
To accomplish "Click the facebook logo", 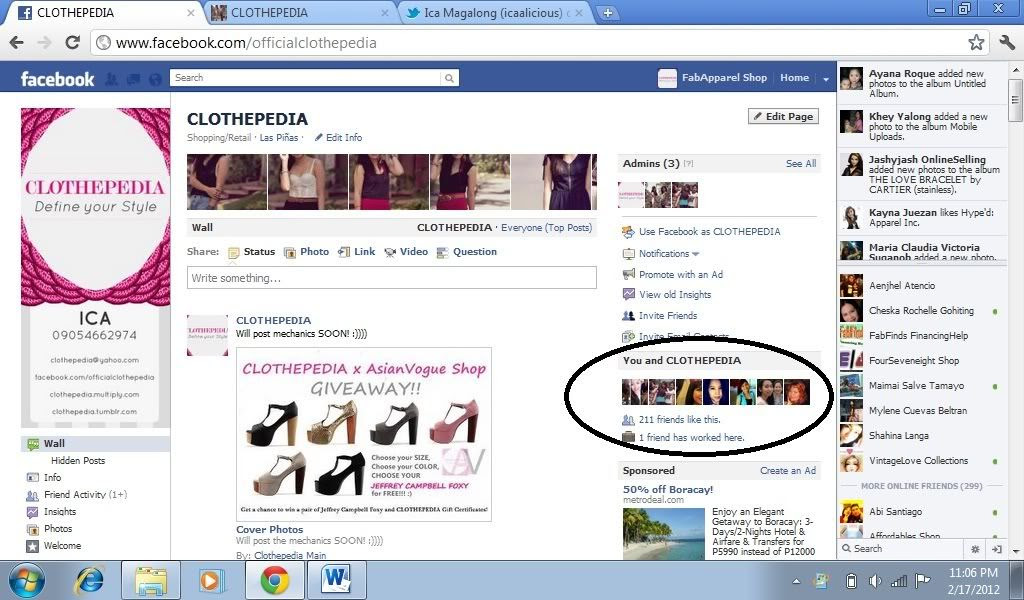I will pos(57,79).
